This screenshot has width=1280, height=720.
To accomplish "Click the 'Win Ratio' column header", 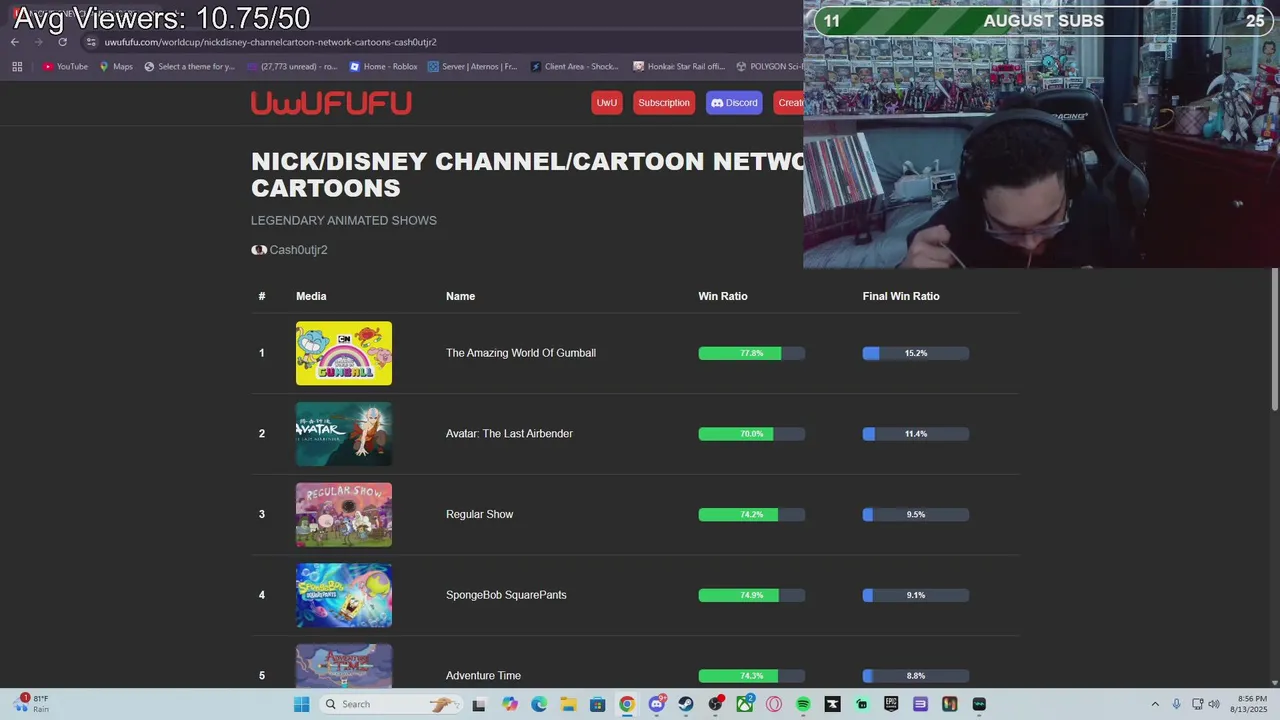I will (x=723, y=296).
